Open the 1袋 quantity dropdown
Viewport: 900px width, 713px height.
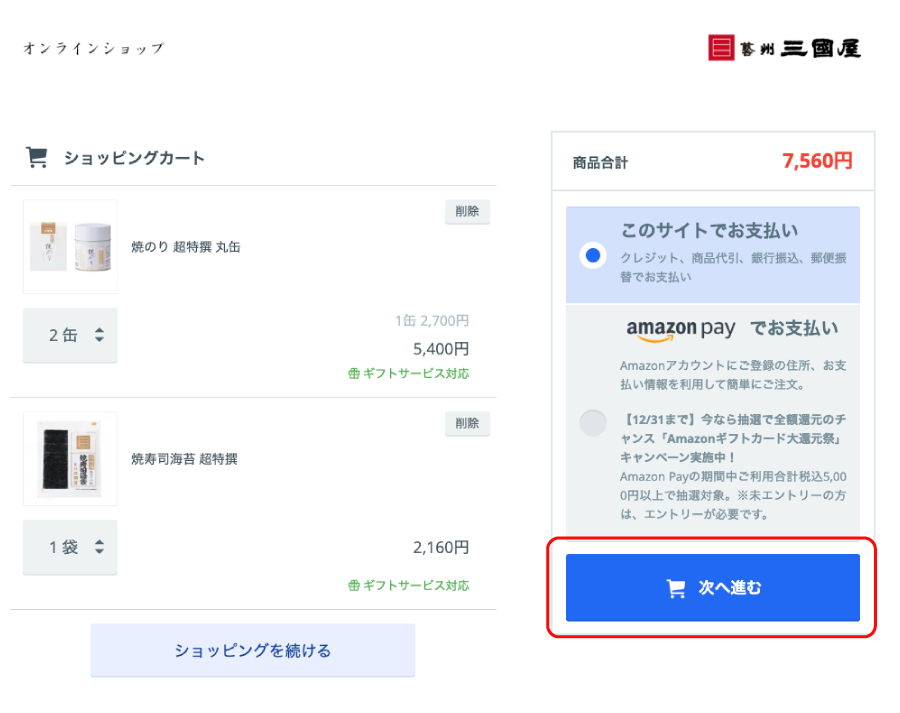(70, 547)
